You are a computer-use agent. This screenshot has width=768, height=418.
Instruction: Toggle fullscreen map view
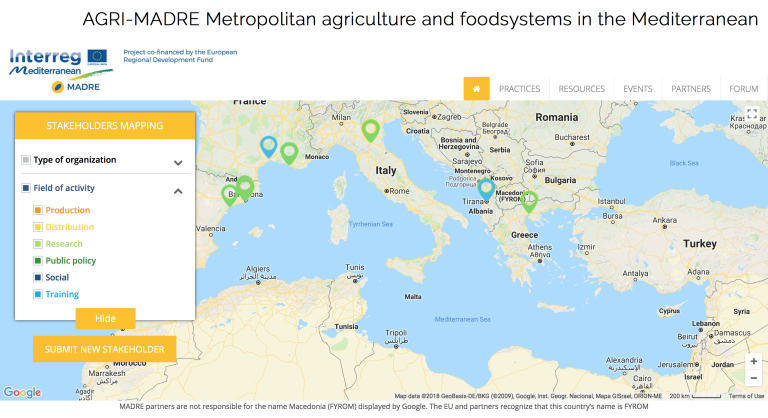click(752, 114)
